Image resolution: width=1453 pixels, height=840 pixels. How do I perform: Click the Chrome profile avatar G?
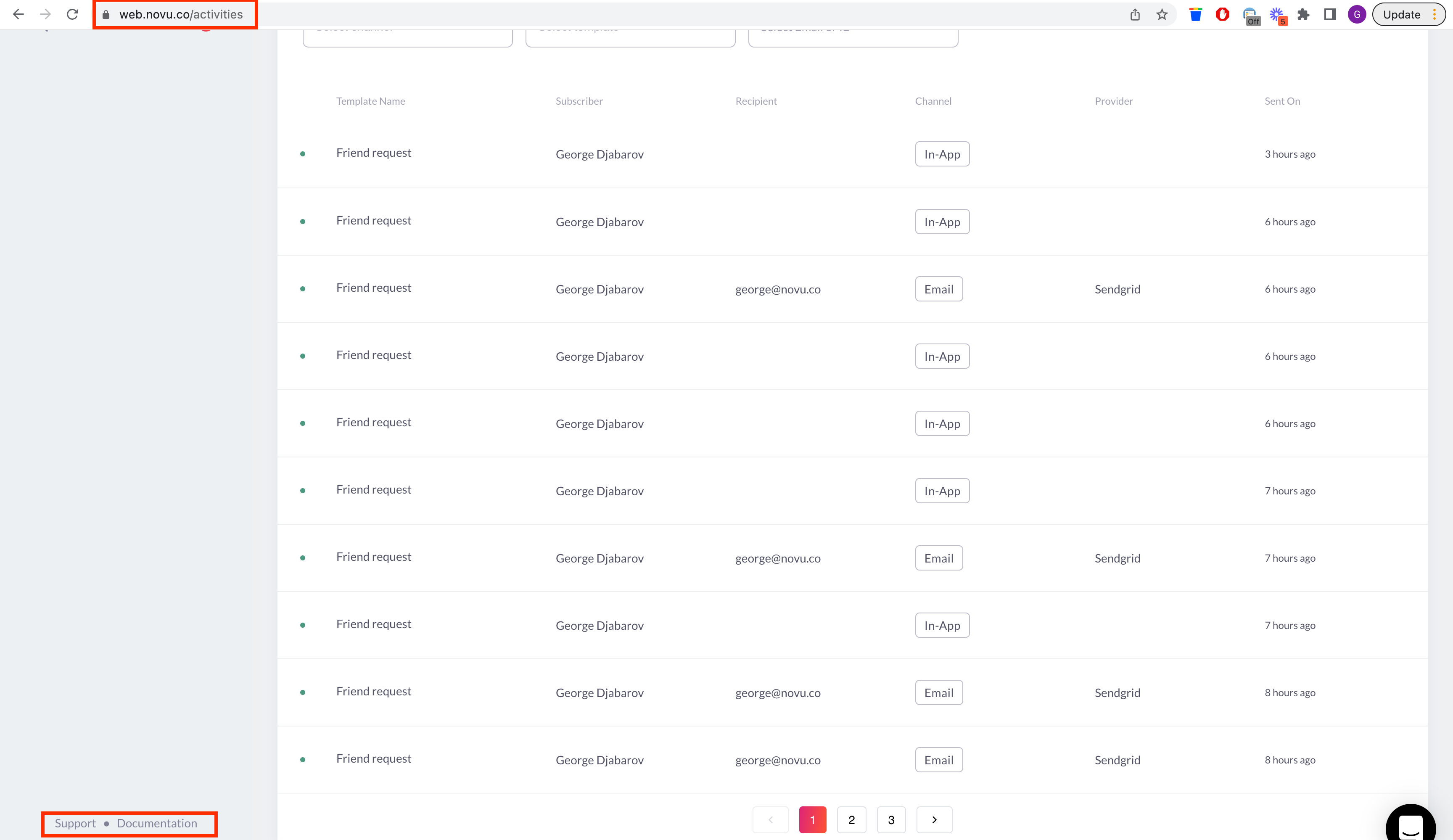pyautogui.click(x=1357, y=14)
